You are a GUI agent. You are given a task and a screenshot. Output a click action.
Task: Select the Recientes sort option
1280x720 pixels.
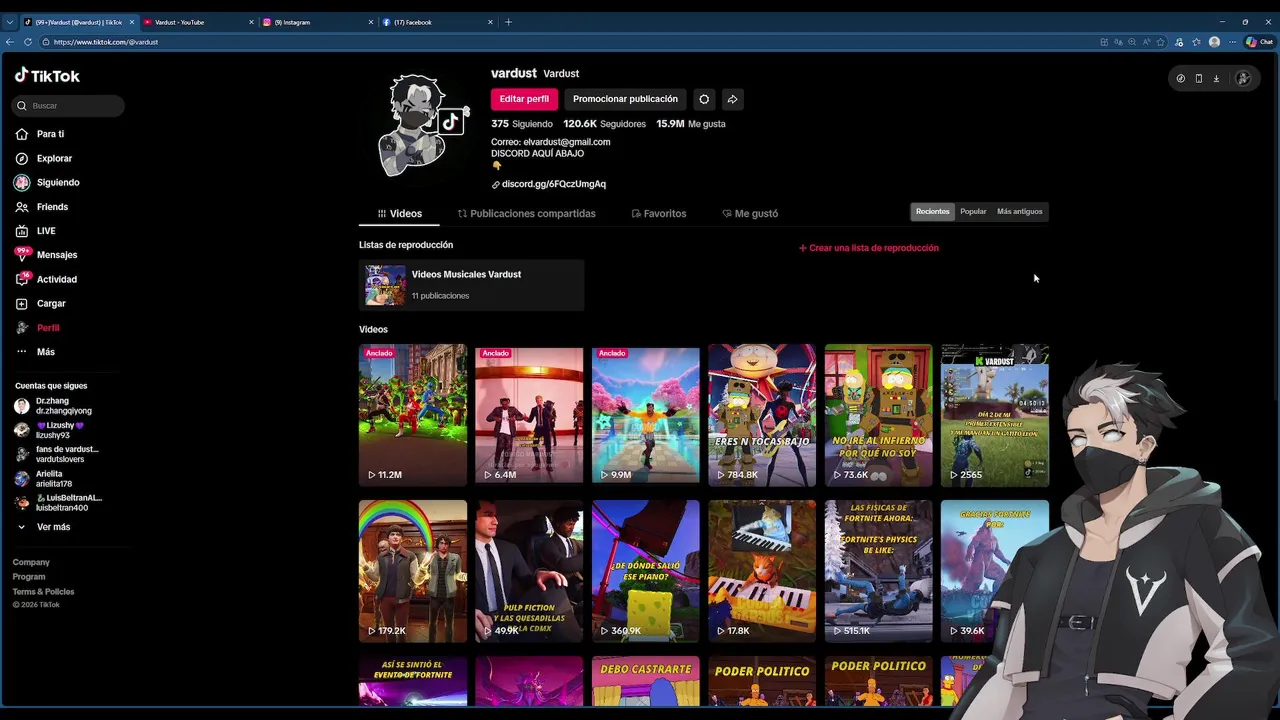932,212
